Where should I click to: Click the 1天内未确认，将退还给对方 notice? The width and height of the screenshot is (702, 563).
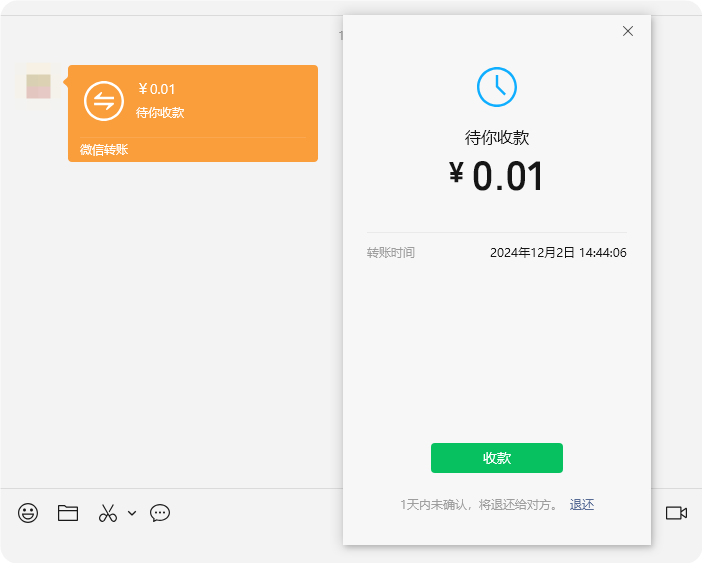pyautogui.click(x=479, y=505)
